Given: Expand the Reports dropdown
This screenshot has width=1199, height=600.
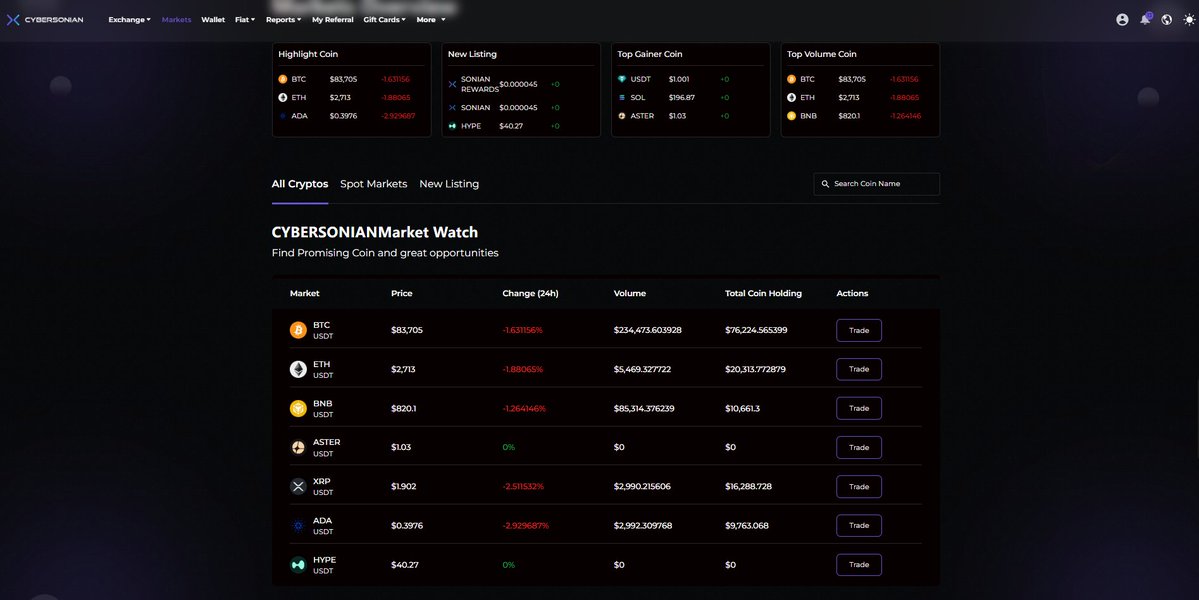Looking at the screenshot, I should pos(283,18).
